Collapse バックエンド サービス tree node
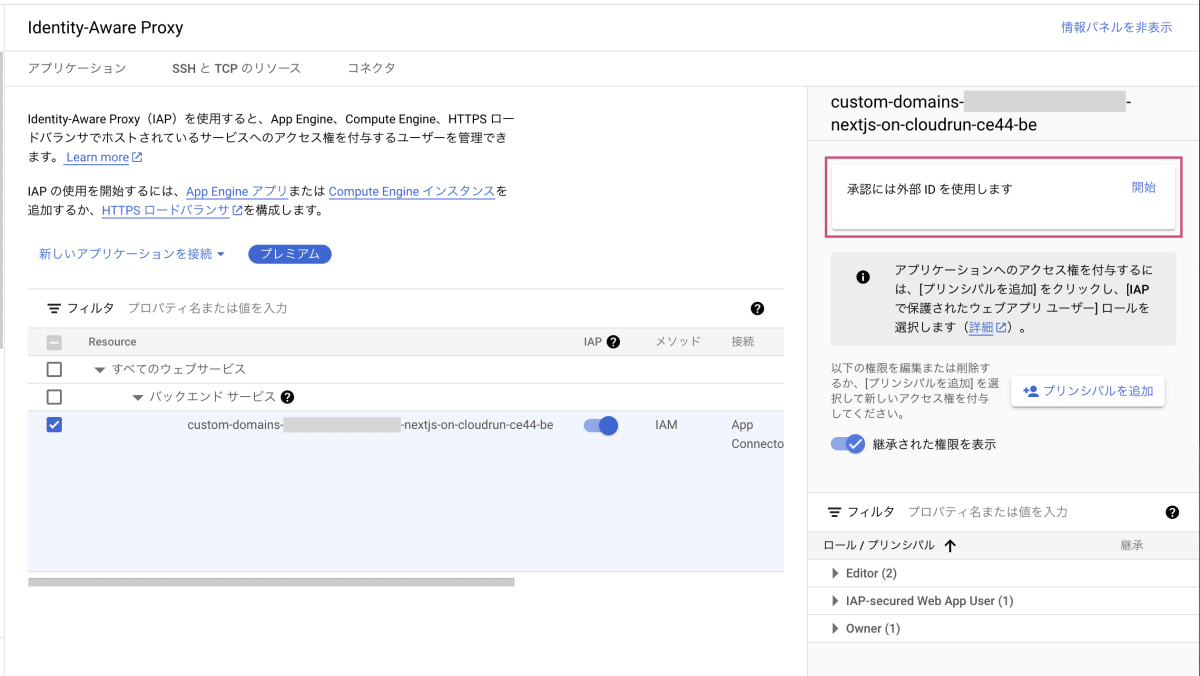This screenshot has width=1200, height=676. point(139,398)
